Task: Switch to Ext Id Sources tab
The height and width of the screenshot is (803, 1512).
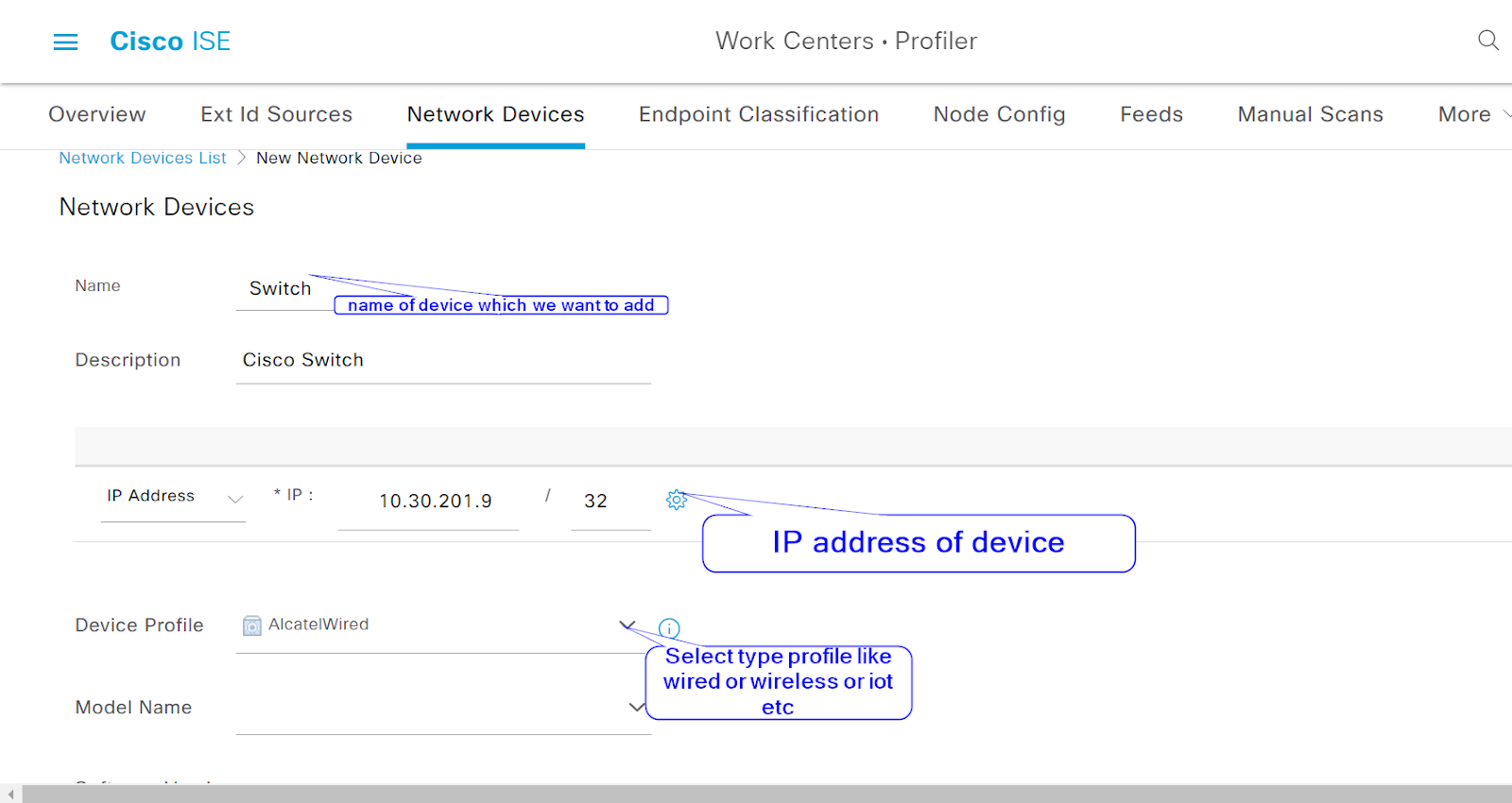Action: [x=276, y=114]
